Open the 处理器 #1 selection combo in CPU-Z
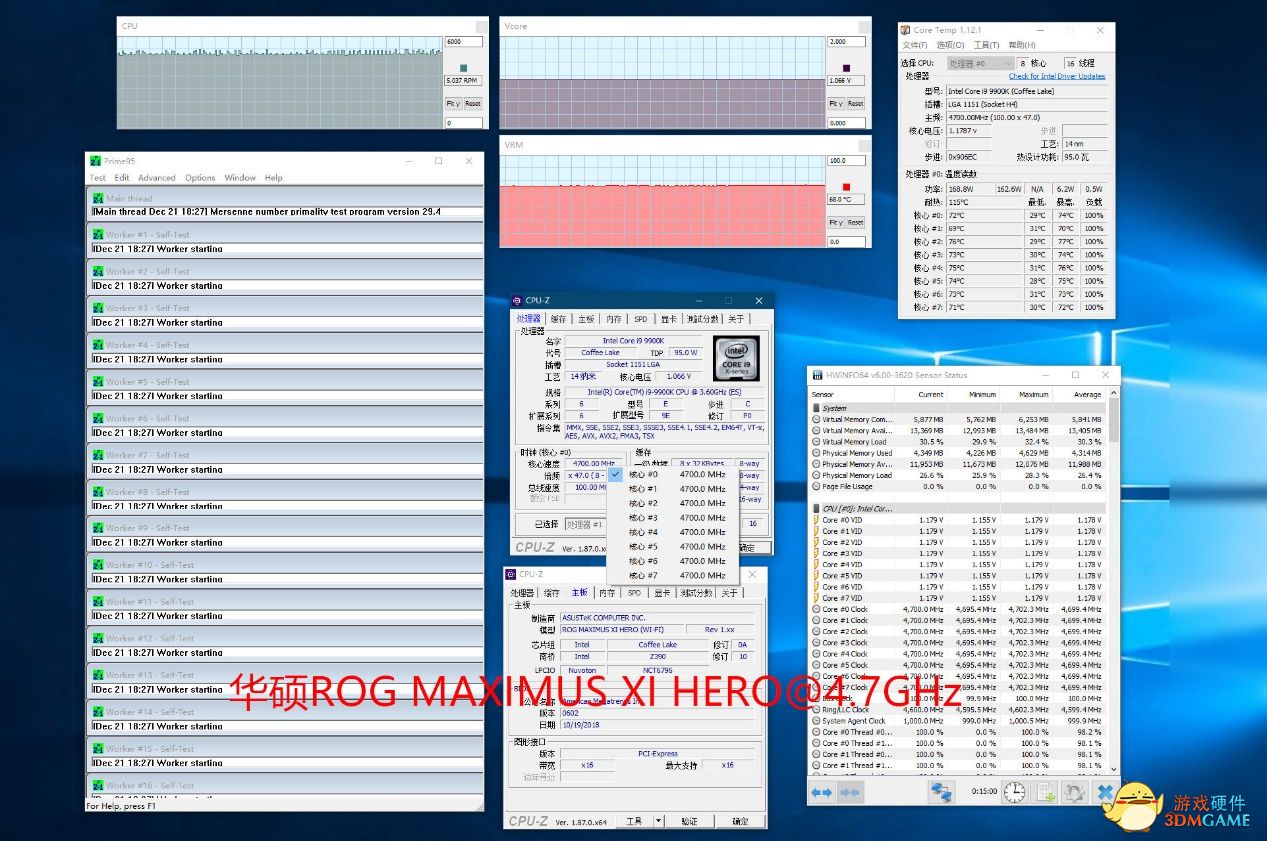Screen dimensions: 1267x841 (586, 524)
